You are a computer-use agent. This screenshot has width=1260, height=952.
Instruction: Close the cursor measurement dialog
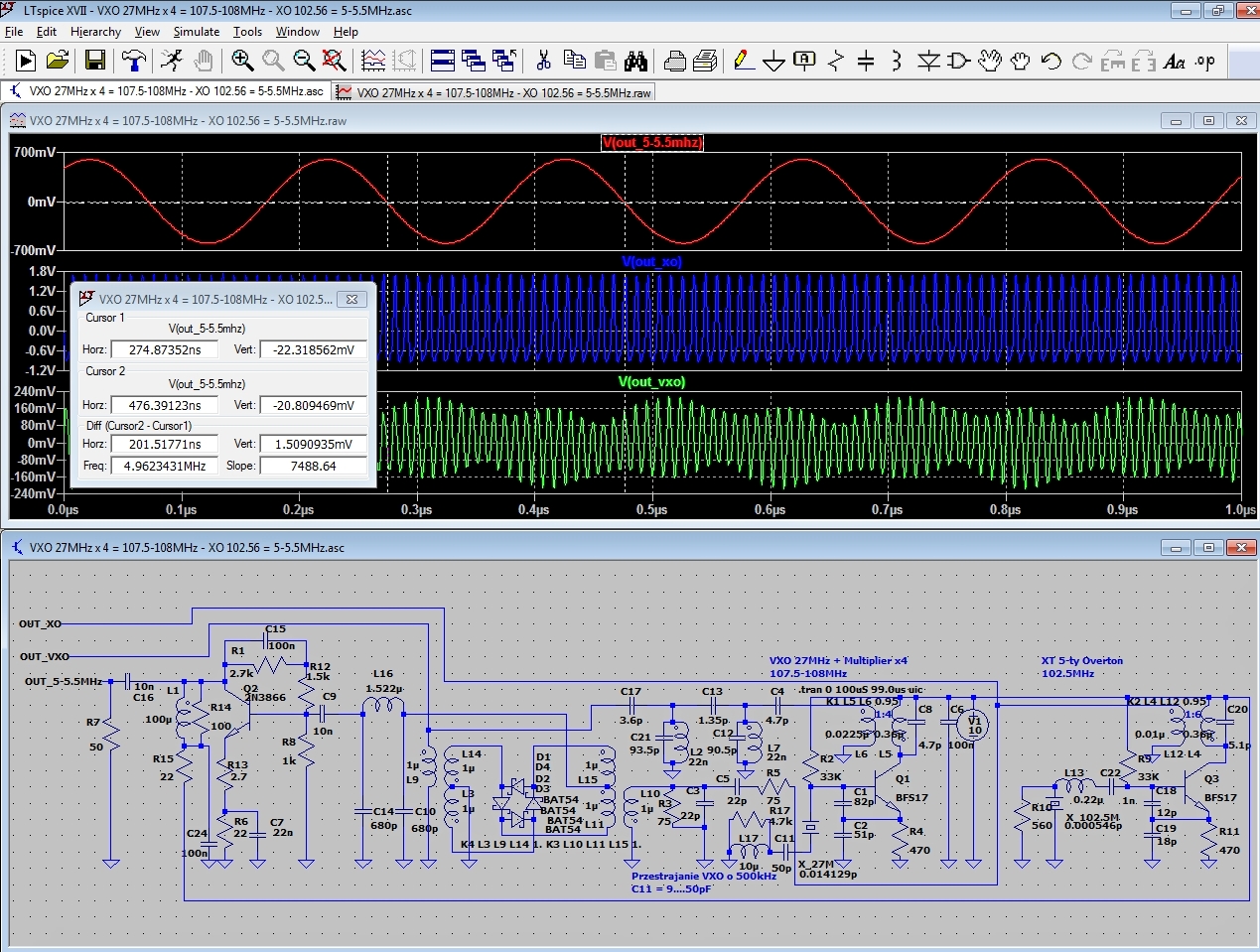[351, 299]
